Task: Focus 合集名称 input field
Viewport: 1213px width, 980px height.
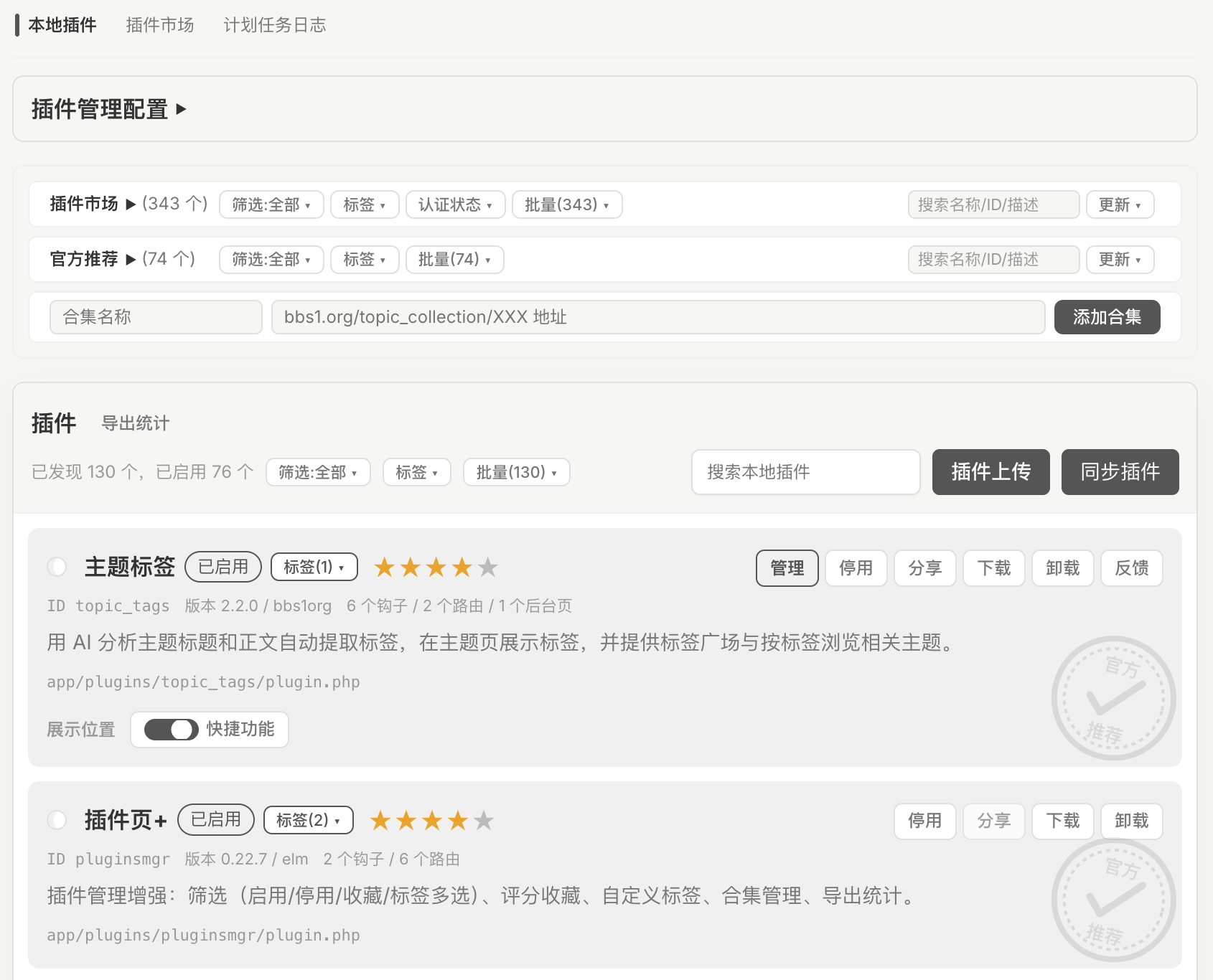Action: coord(156,317)
